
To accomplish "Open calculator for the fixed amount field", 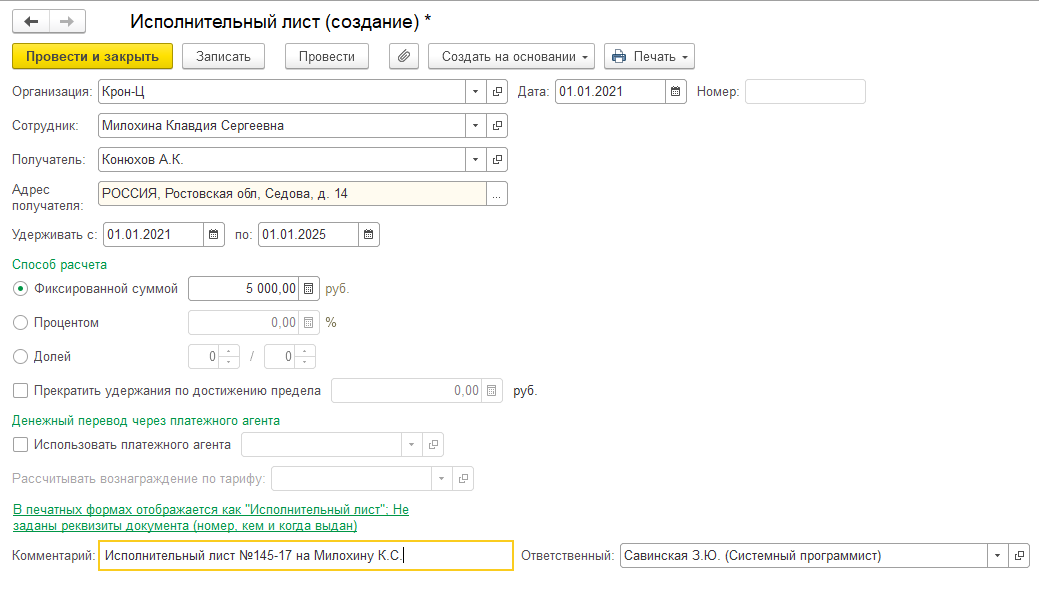I will click(x=309, y=289).
